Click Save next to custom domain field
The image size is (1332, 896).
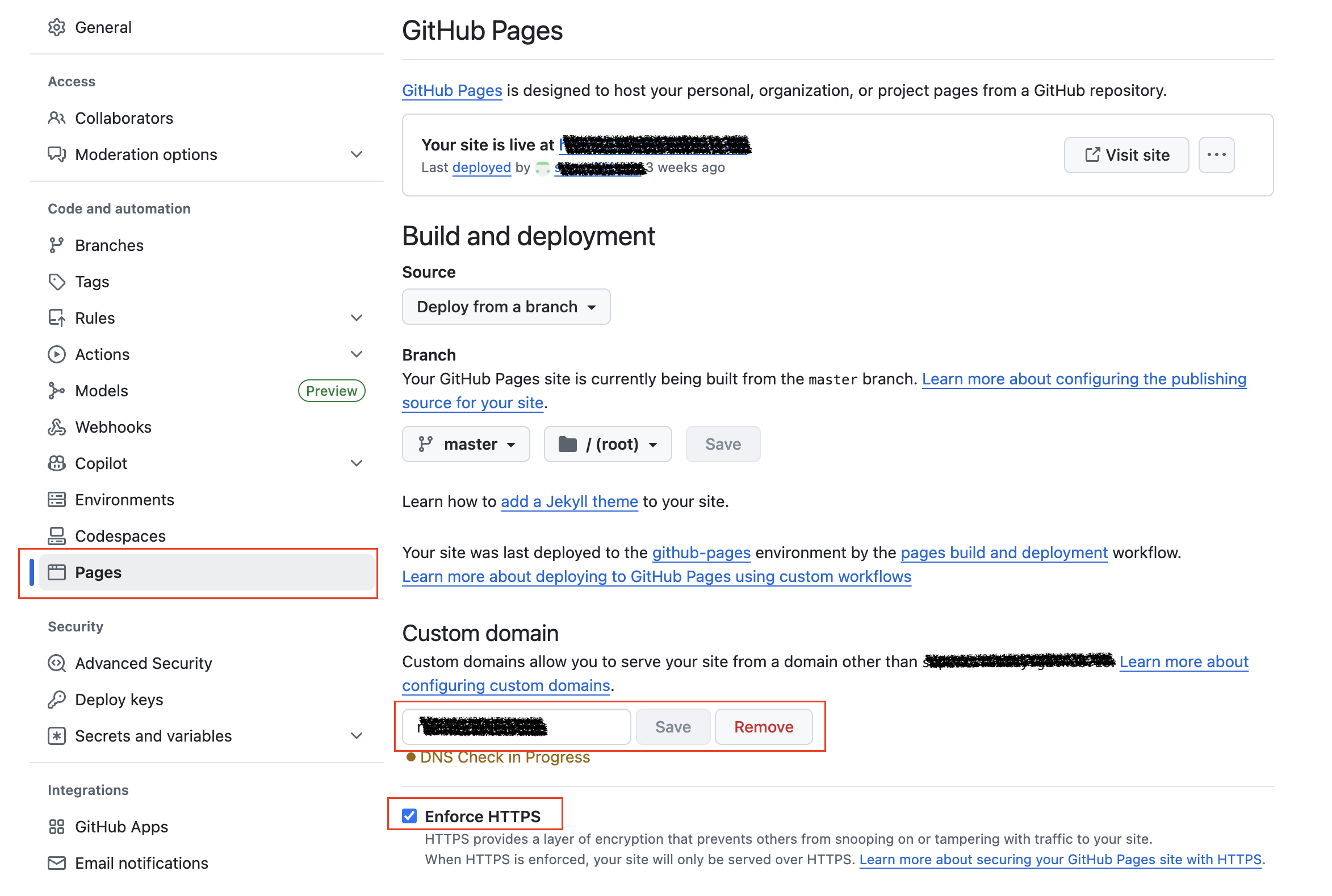(x=673, y=727)
